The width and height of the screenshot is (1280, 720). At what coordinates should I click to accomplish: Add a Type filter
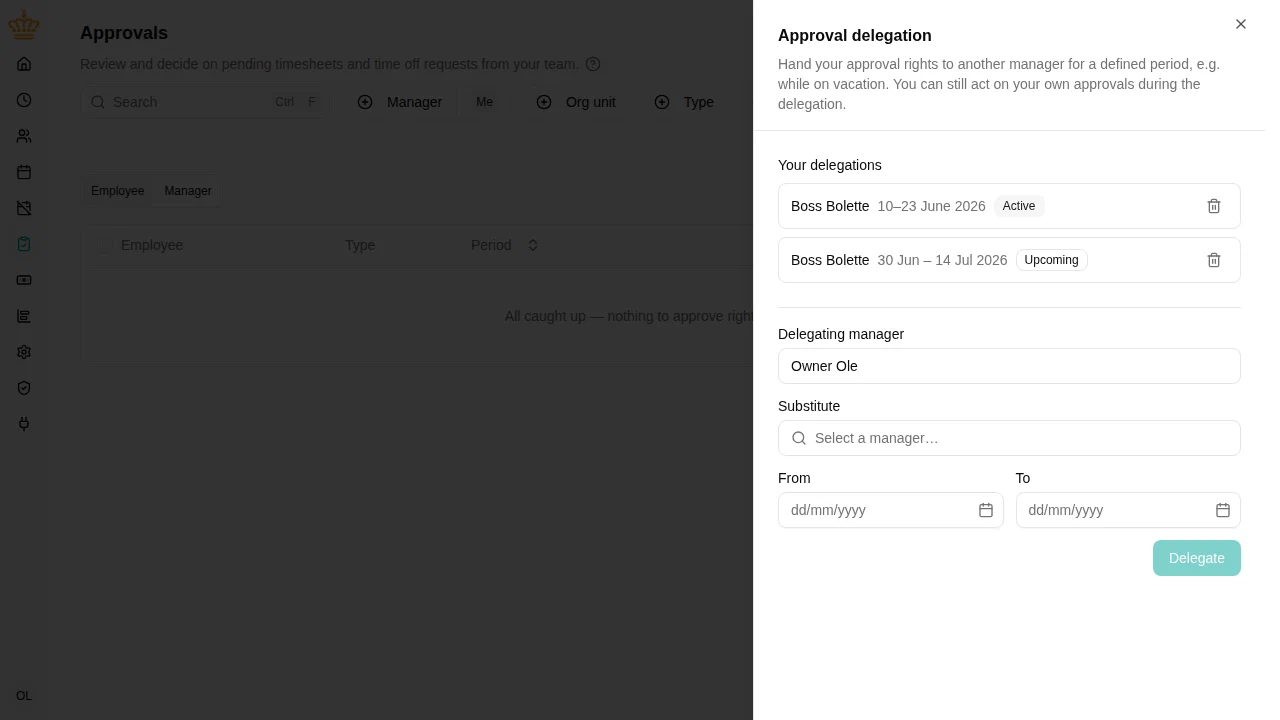[684, 102]
